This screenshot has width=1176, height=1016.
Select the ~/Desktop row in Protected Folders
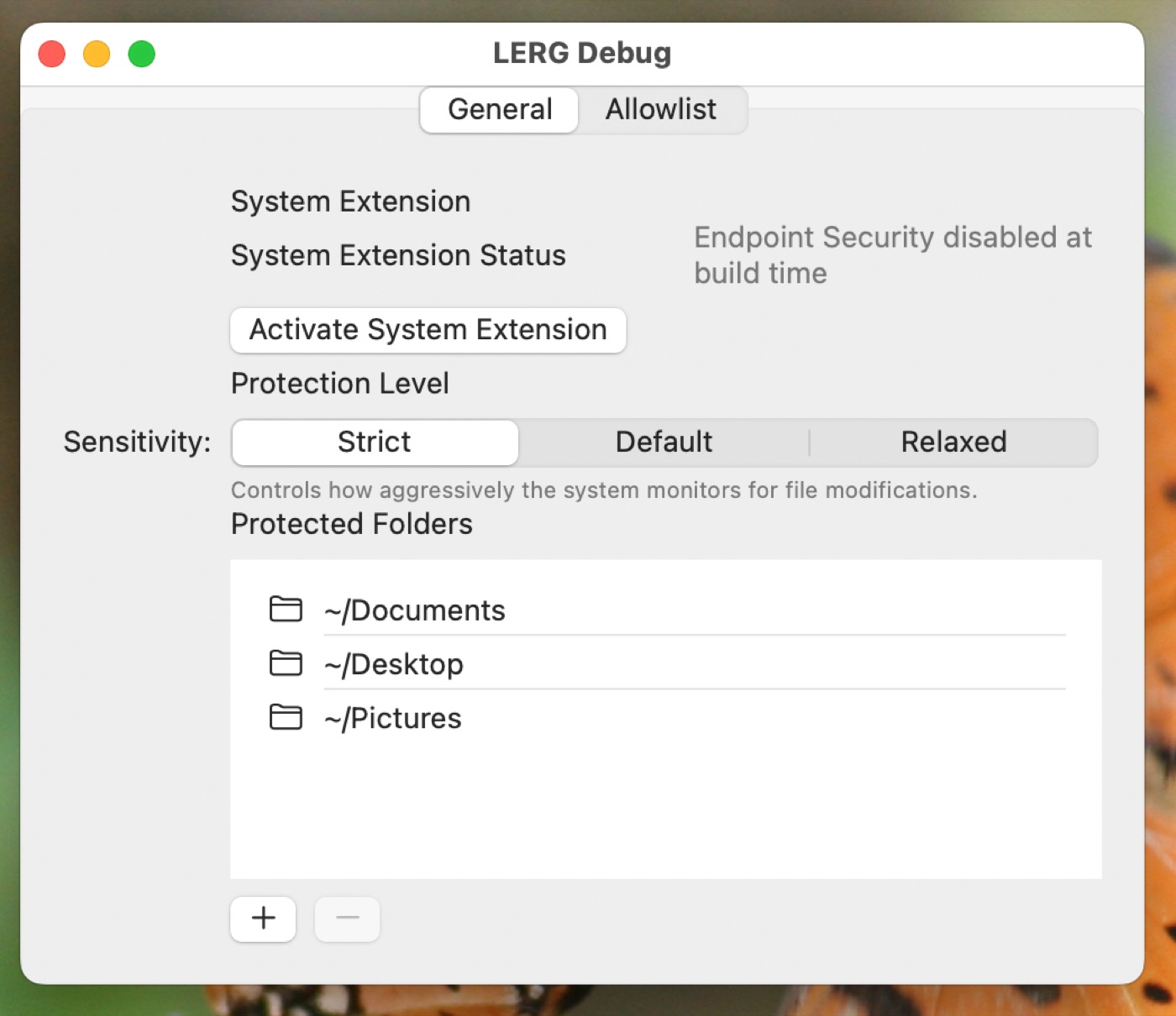588,663
